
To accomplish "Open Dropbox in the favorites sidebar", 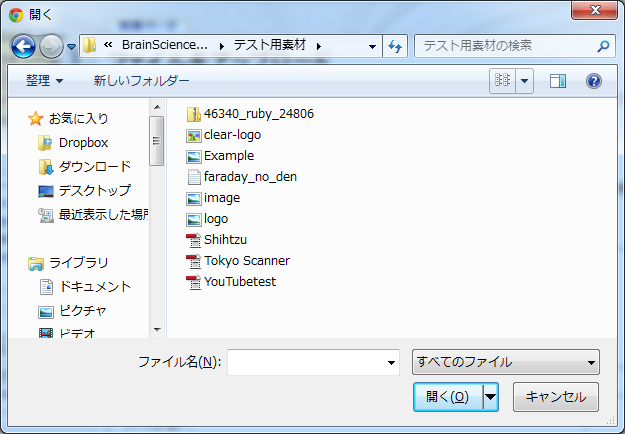I will pos(83,143).
